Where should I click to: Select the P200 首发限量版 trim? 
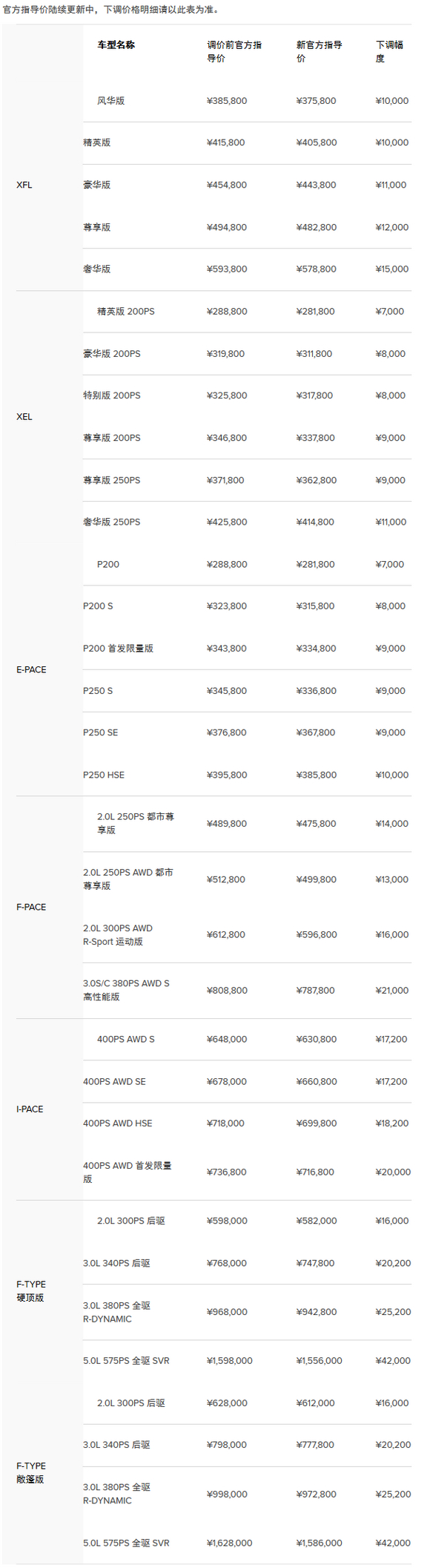coord(118,649)
